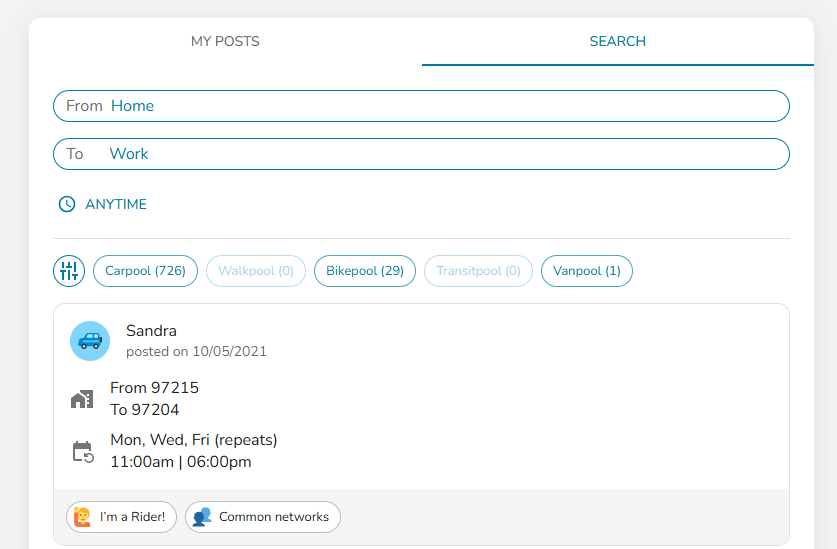Switch to the MY POSTS tab
Image resolution: width=837 pixels, height=549 pixels.
225,42
